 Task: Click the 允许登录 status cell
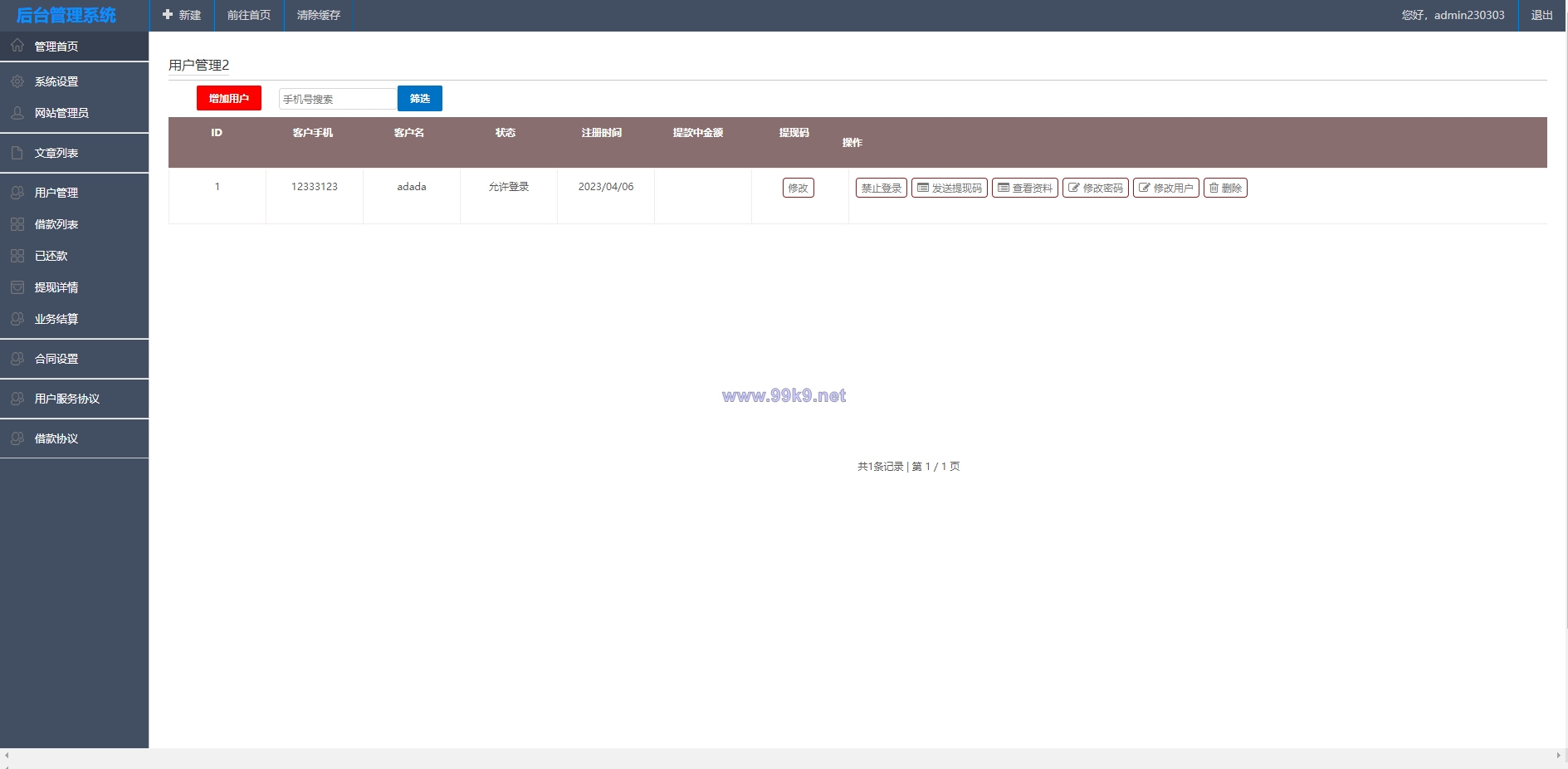(509, 187)
